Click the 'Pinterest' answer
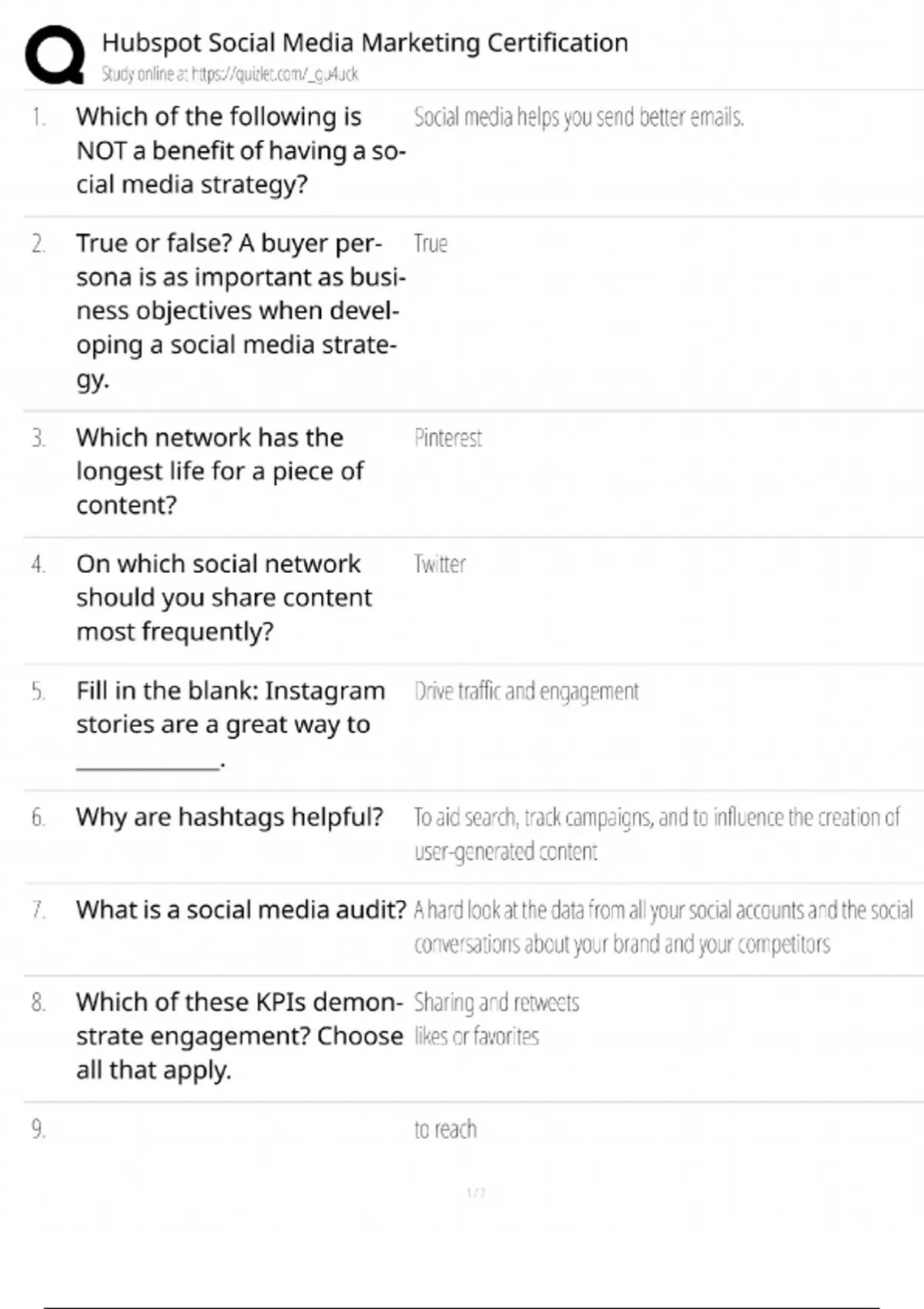The height and width of the screenshot is (1309, 924). [447, 438]
